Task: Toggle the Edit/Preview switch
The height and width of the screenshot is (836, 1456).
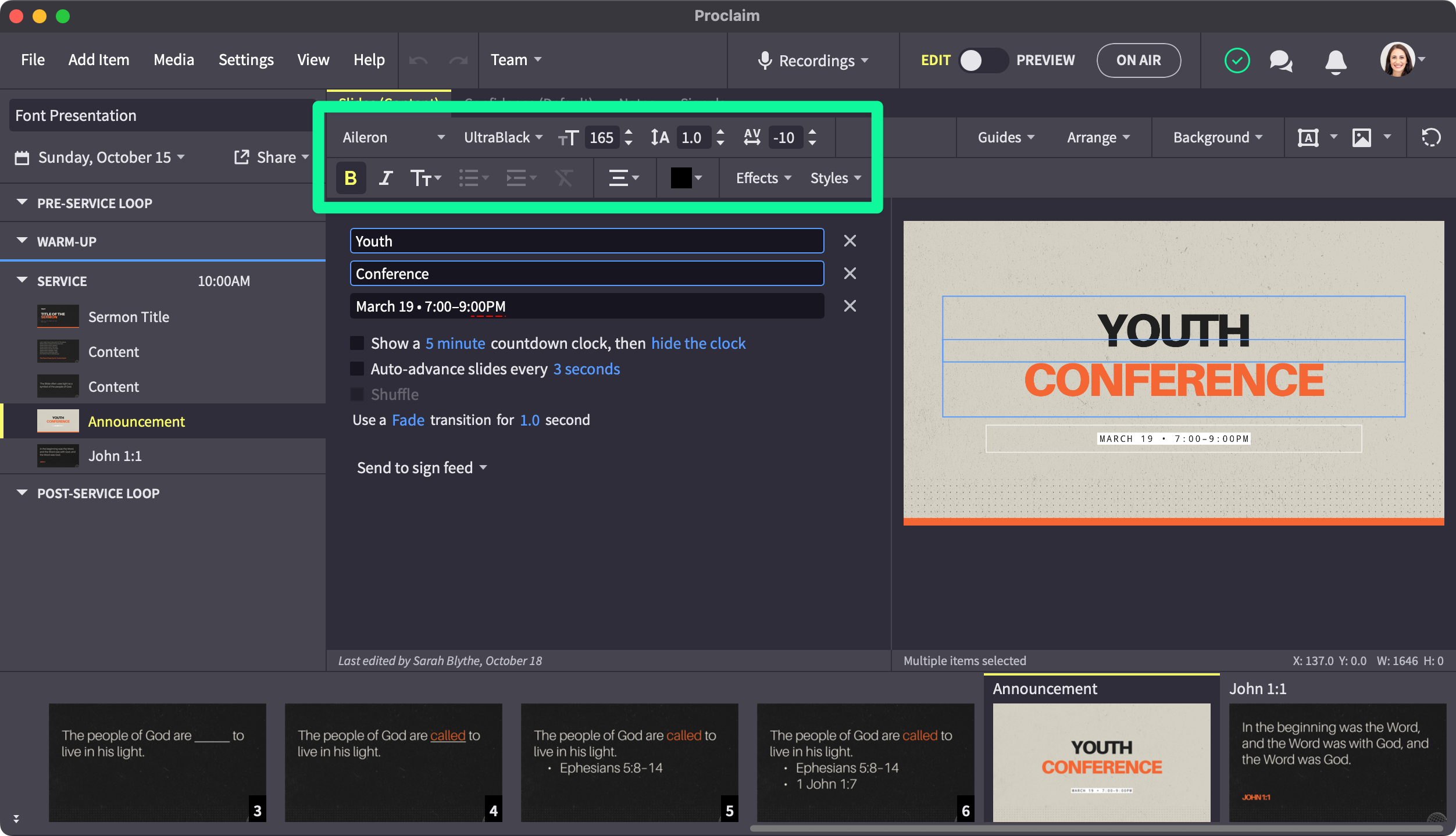Action: pos(983,60)
